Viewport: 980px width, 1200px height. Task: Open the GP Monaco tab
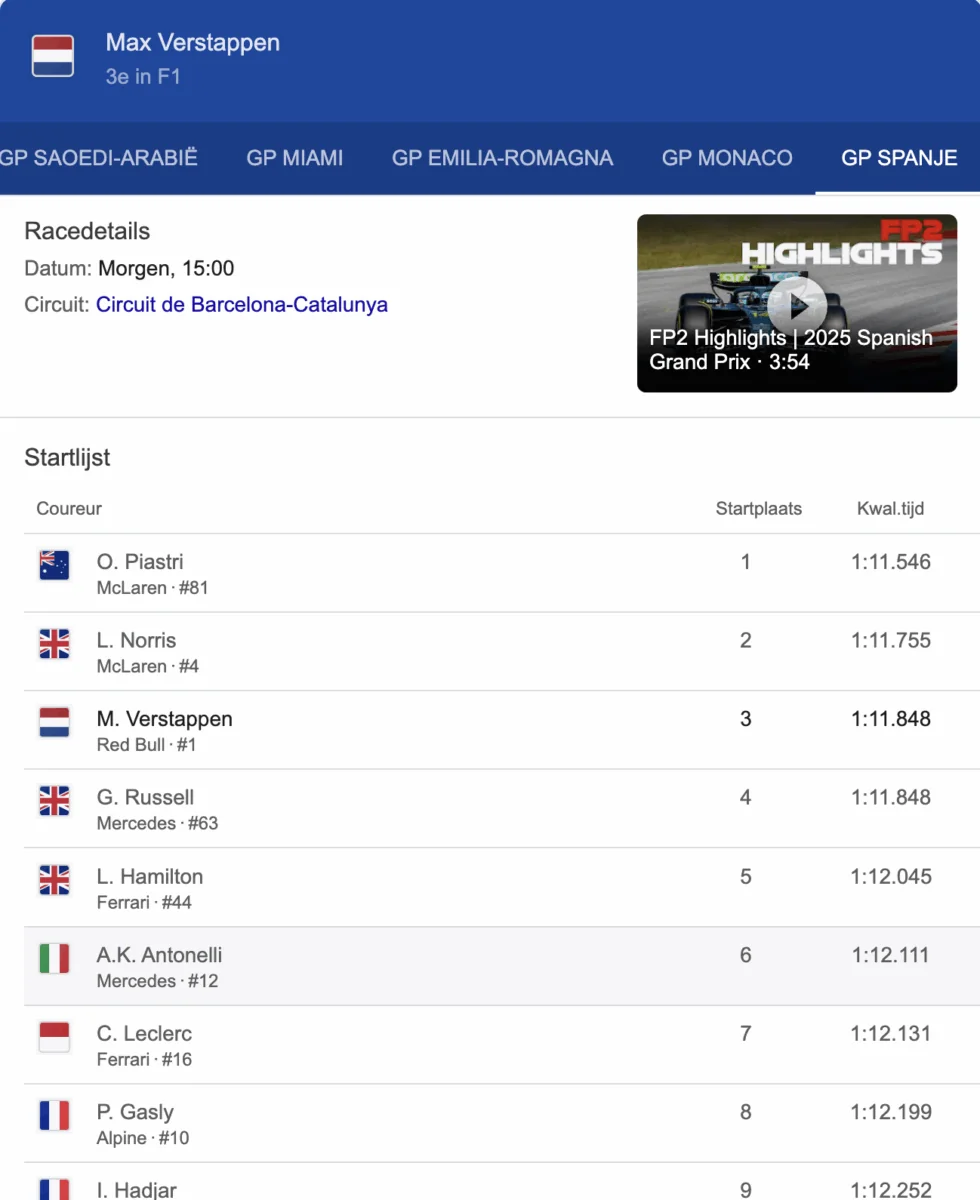[x=727, y=158]
